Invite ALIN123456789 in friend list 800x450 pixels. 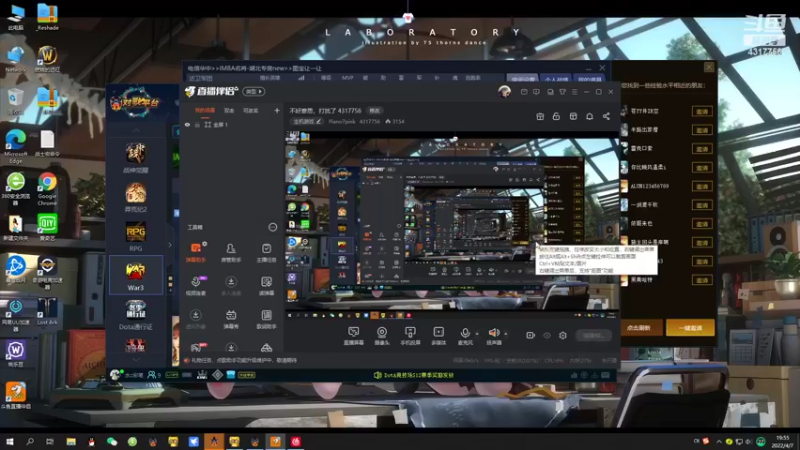(x=702, y=186)
